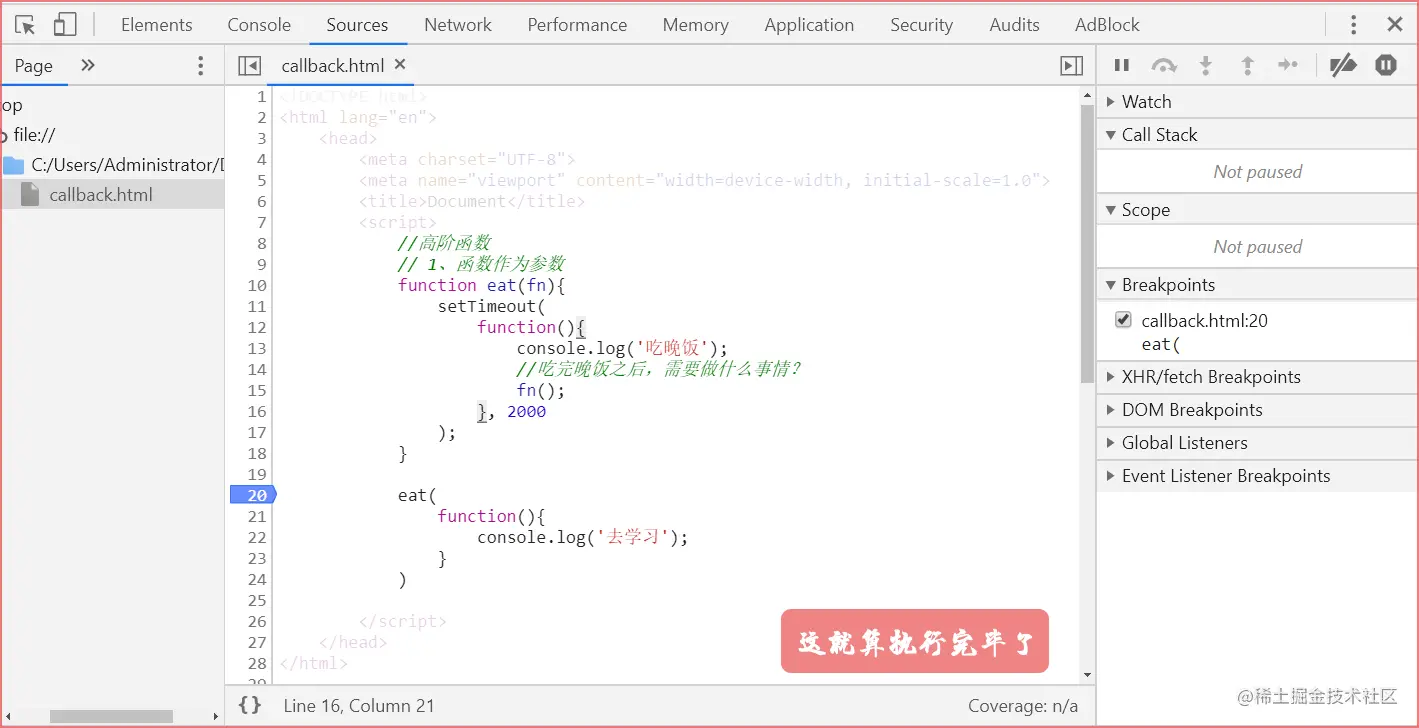
Task: Remove the breakpoint marker on line 20
Action: [253, 495]
